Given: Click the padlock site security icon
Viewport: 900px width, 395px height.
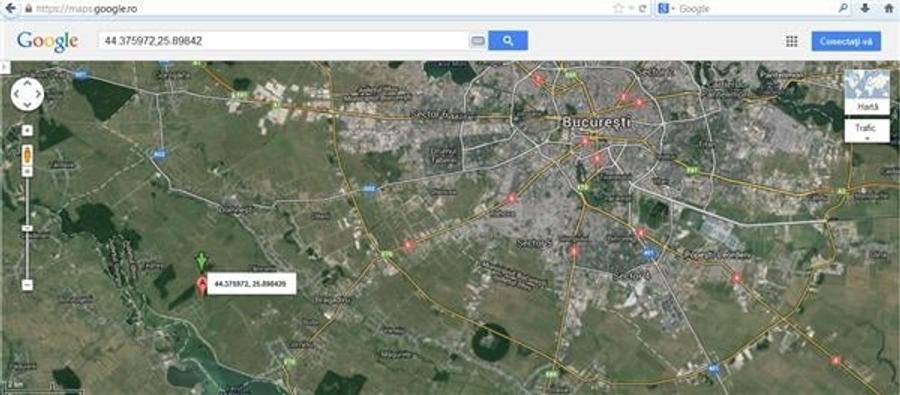Looking at the screenshot, I should (x=28, y=9).
